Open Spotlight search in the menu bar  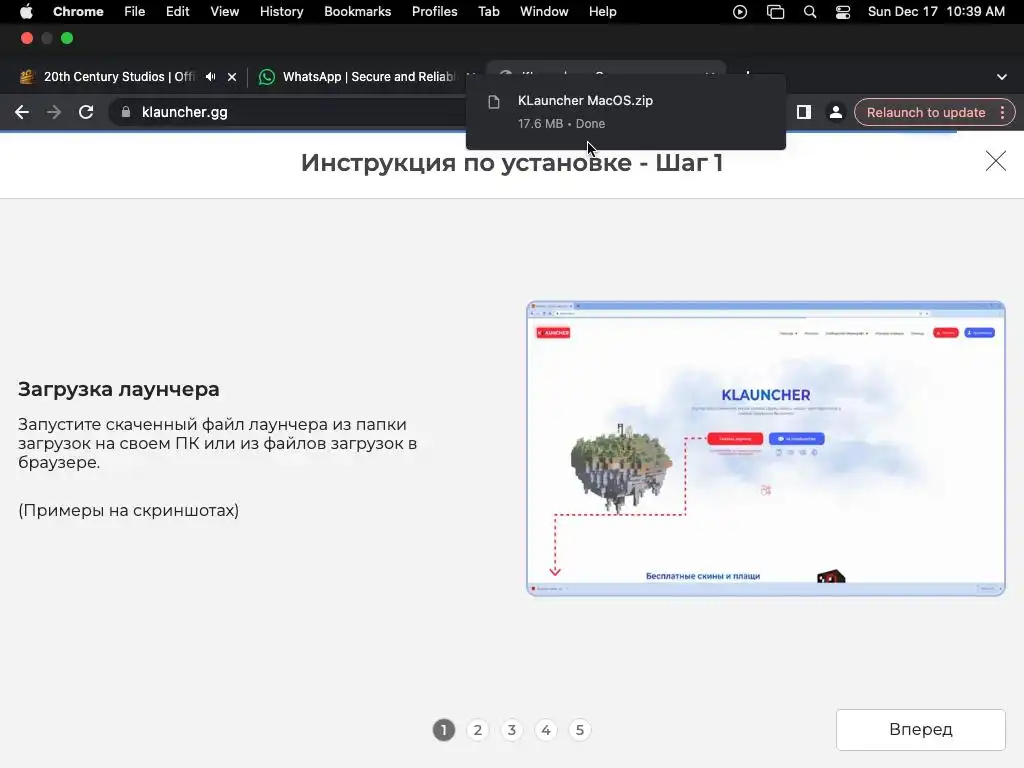(x=810, y=12)
